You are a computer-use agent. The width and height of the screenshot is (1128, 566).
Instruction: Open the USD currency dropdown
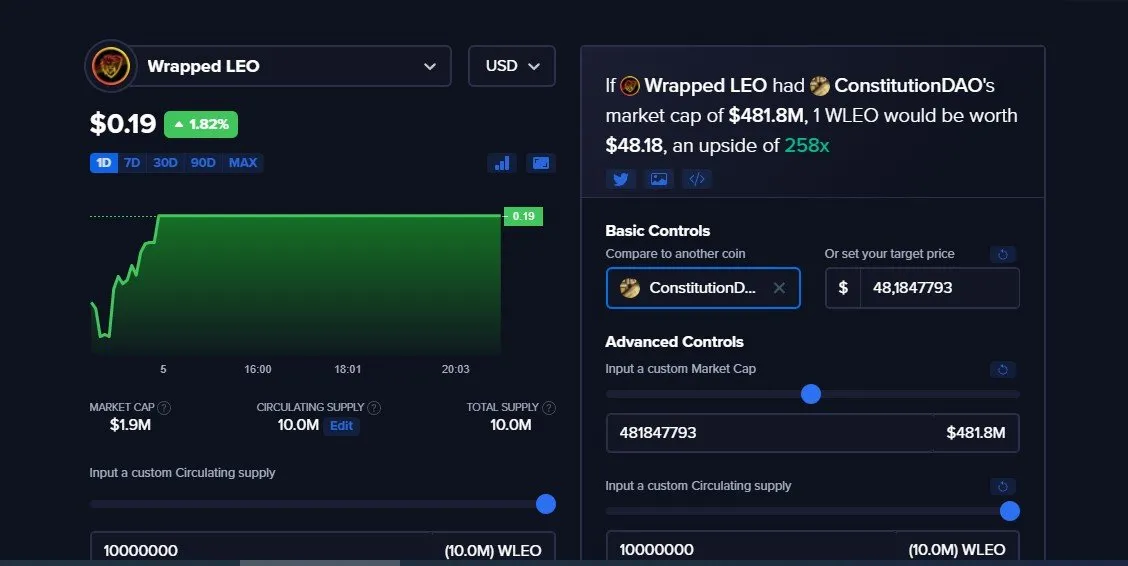(511, 66)
